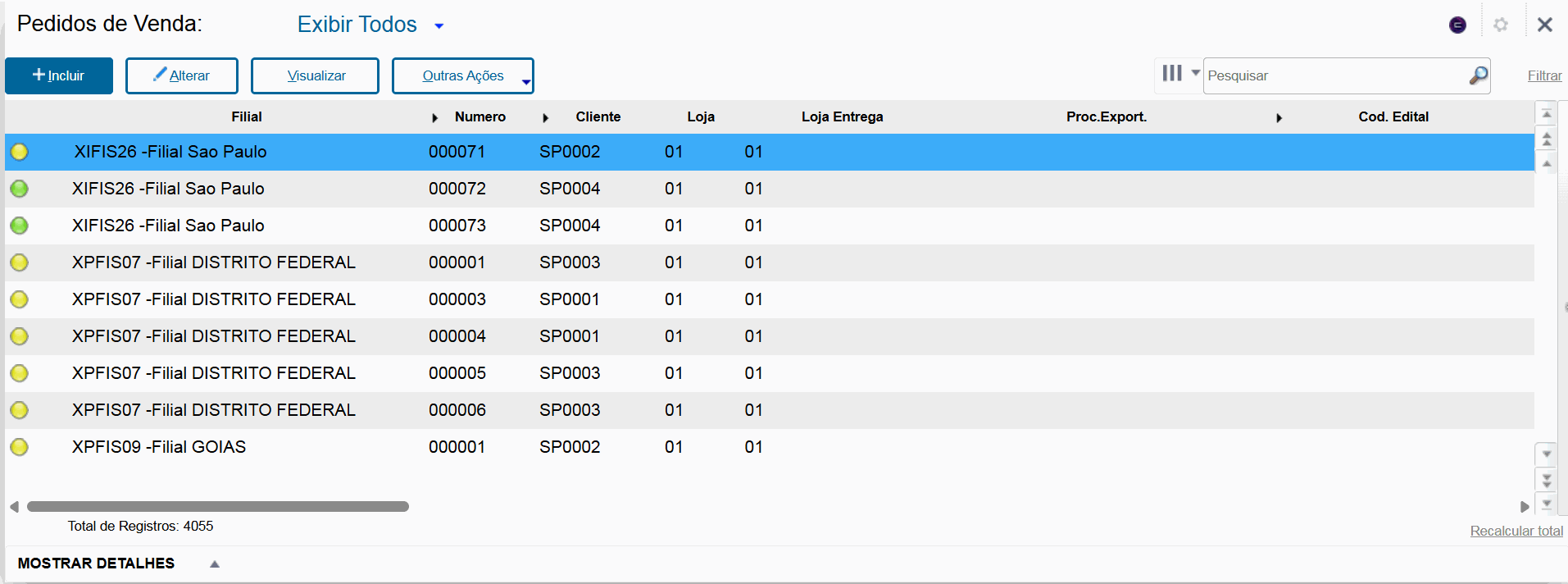1568x584 pixels.
Task: Click client SP0002 in order 000071 row
Action: (570, 152)
